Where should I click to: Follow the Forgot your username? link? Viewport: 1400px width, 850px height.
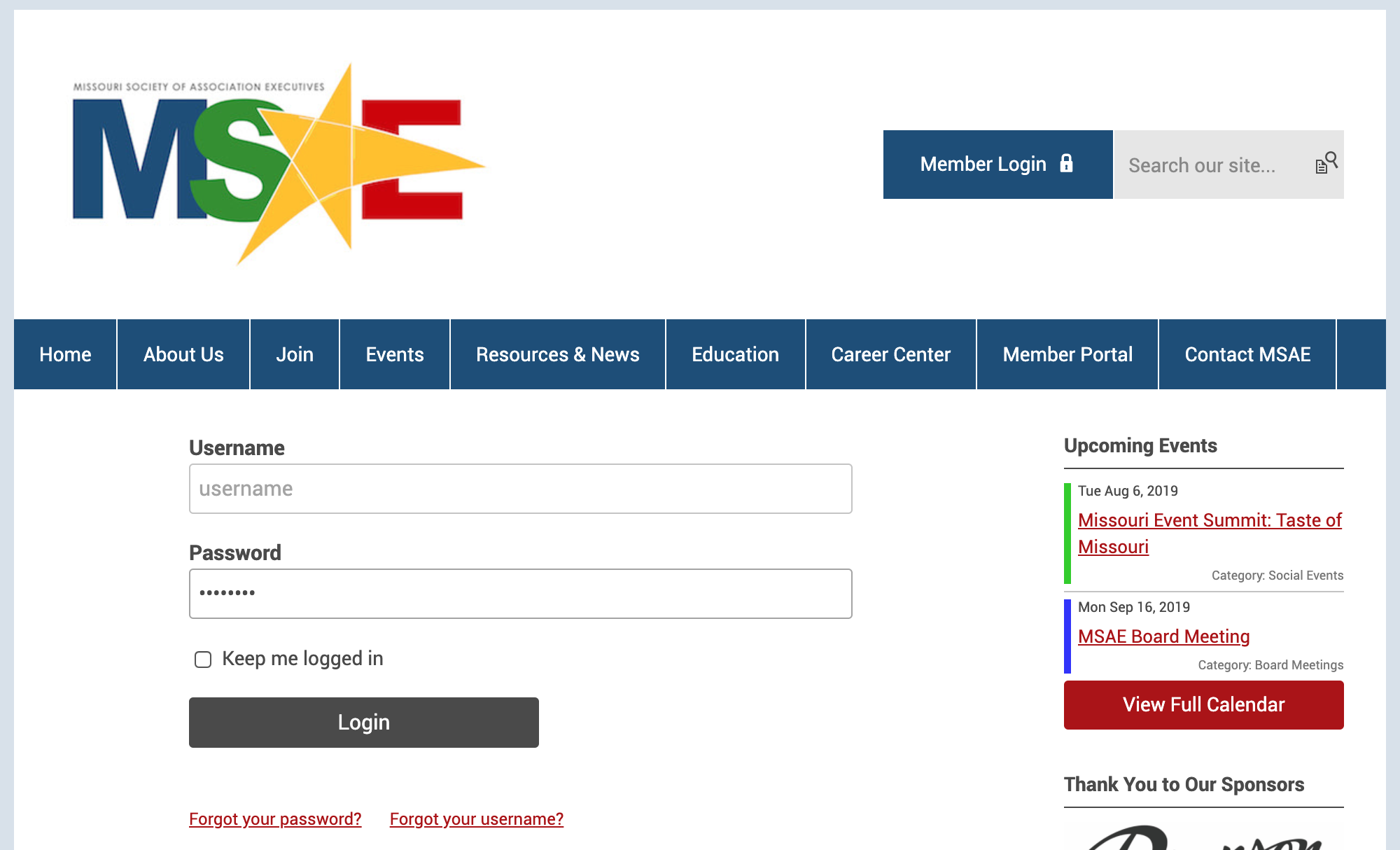tap(477, 819)
